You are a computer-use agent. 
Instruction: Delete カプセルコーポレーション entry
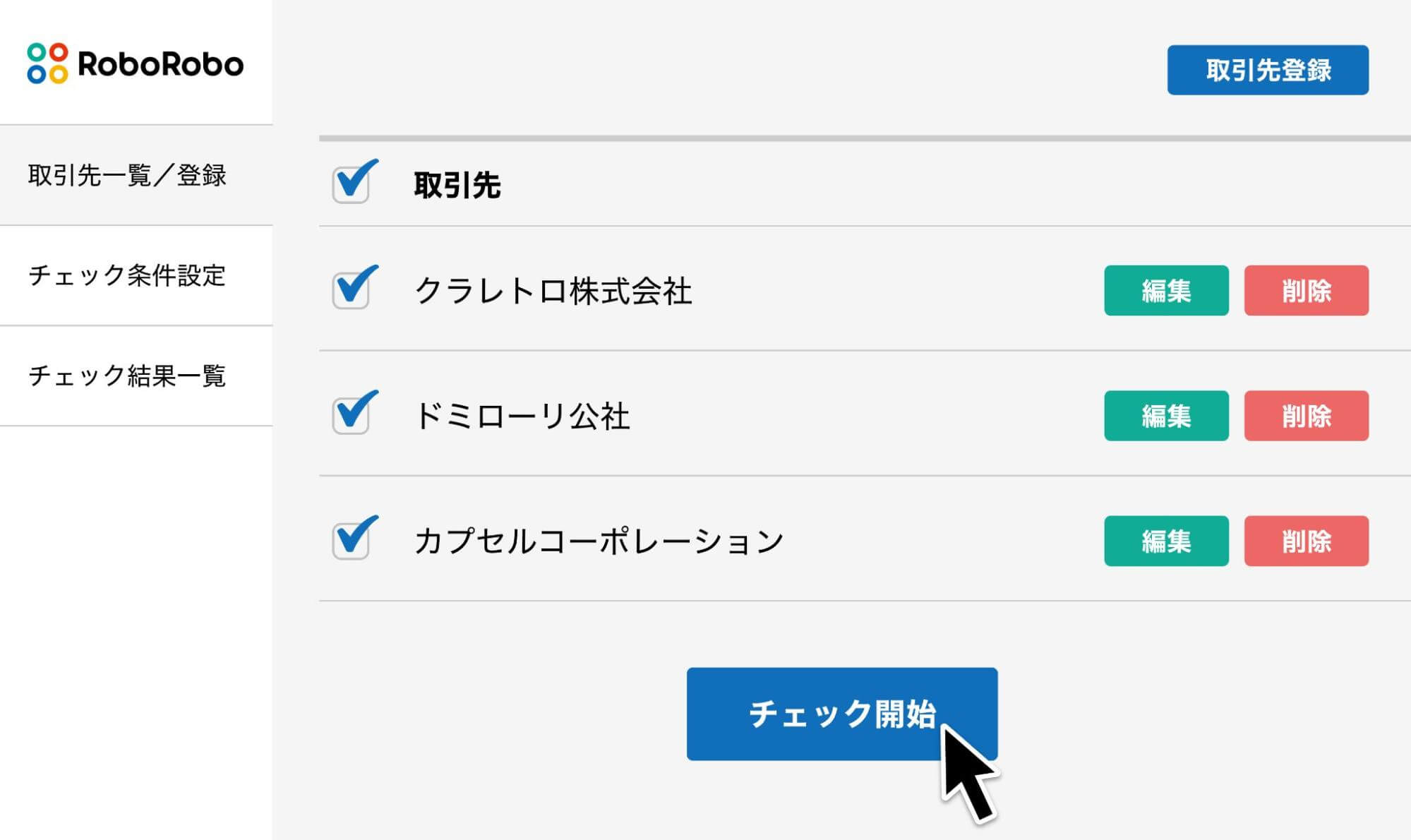[x=1306, y=542]
